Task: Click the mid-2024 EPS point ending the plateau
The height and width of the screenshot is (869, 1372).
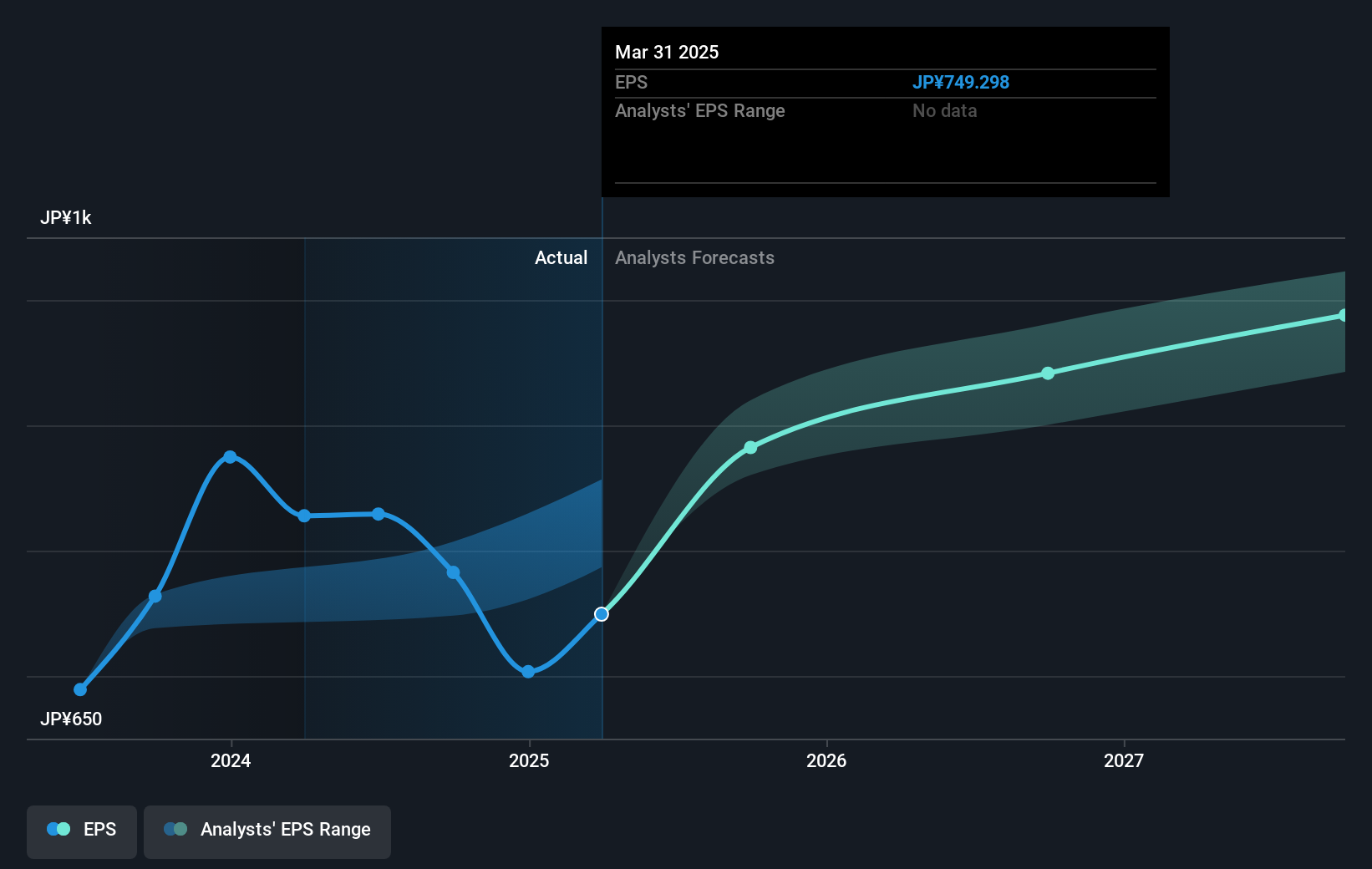Action: (x=379, y=514)
